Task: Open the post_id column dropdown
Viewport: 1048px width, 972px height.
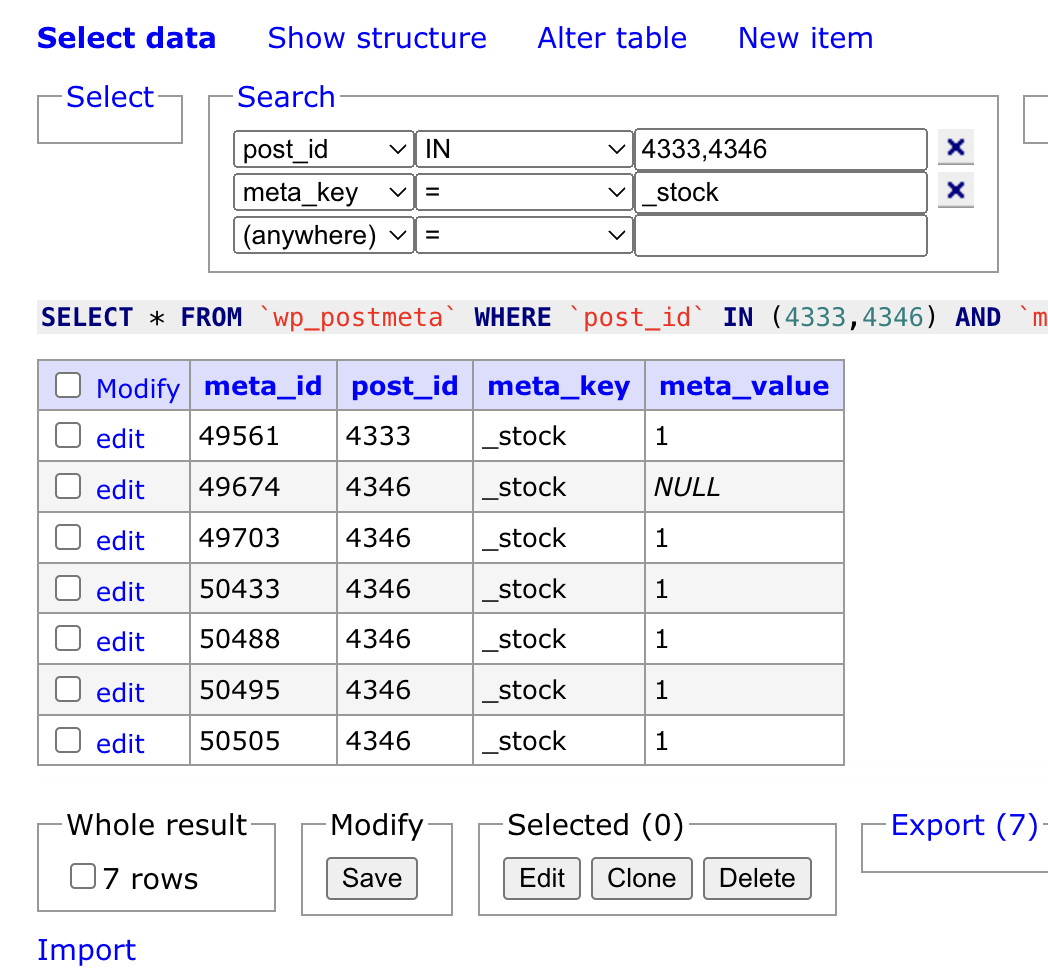Action: point(323,150)
